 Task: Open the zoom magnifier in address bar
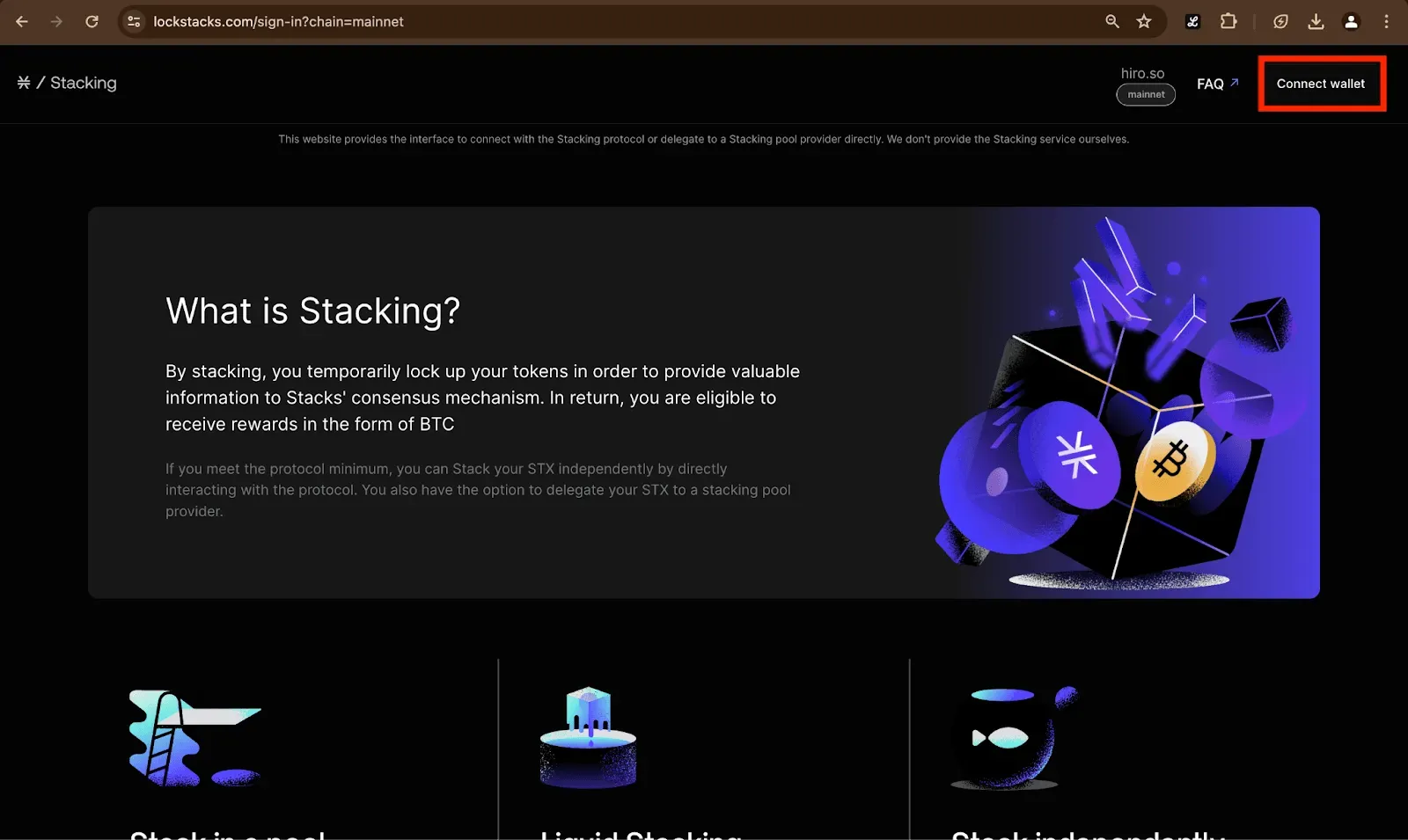[x=1112, y=21]
